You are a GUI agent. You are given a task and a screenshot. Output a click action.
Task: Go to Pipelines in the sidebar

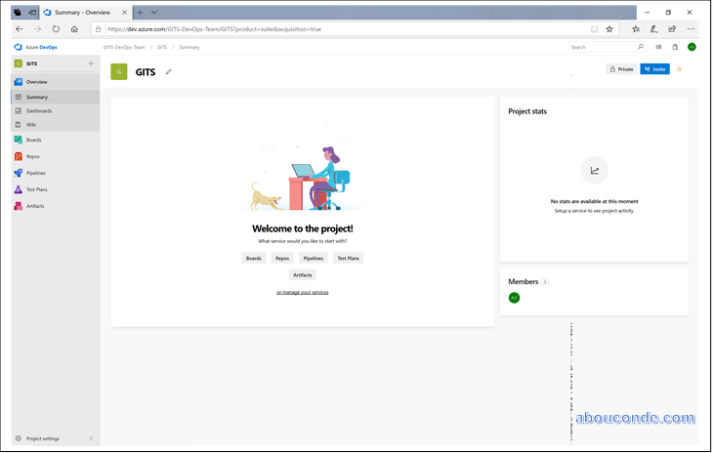35,173
